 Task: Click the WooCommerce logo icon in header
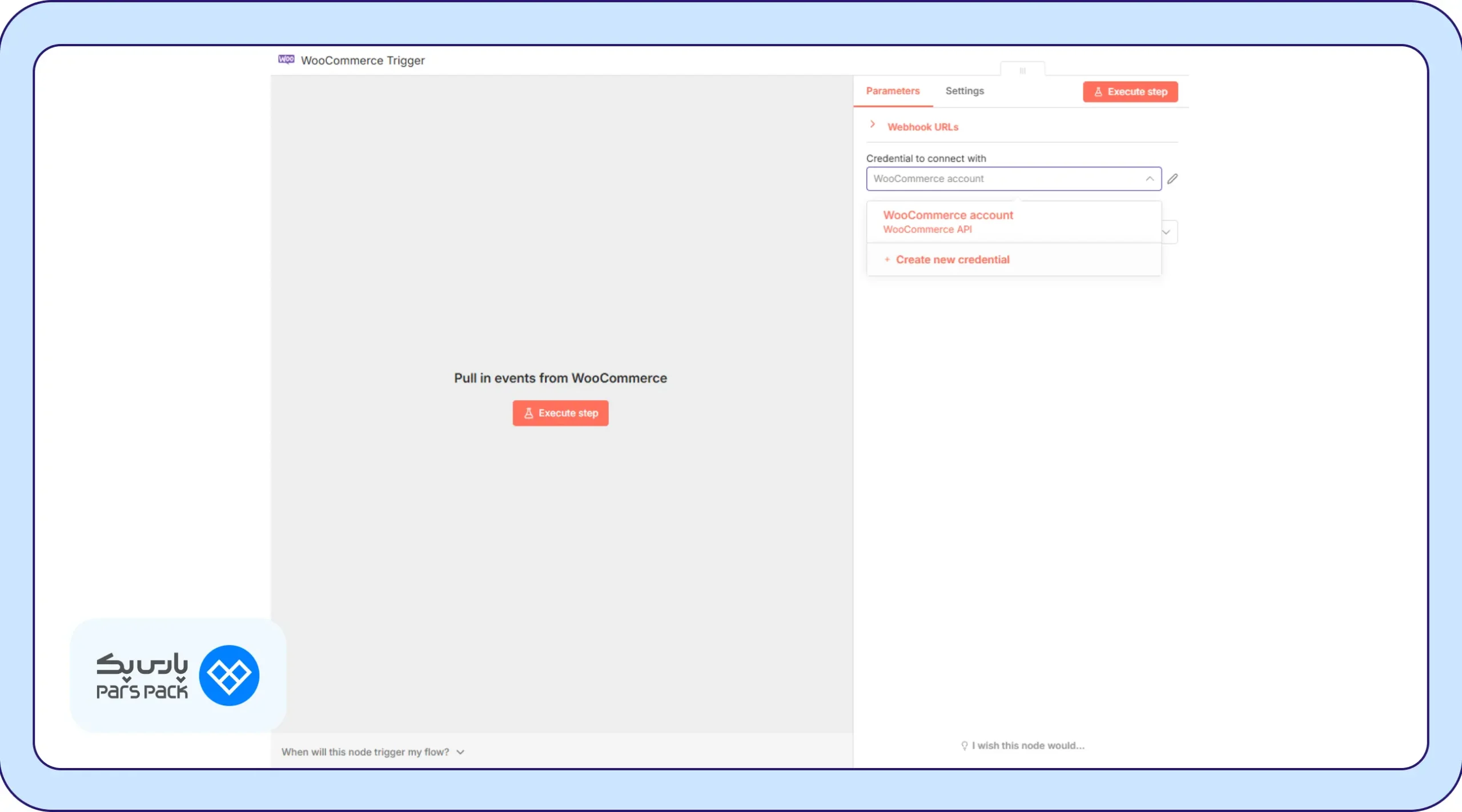point(286,59)
